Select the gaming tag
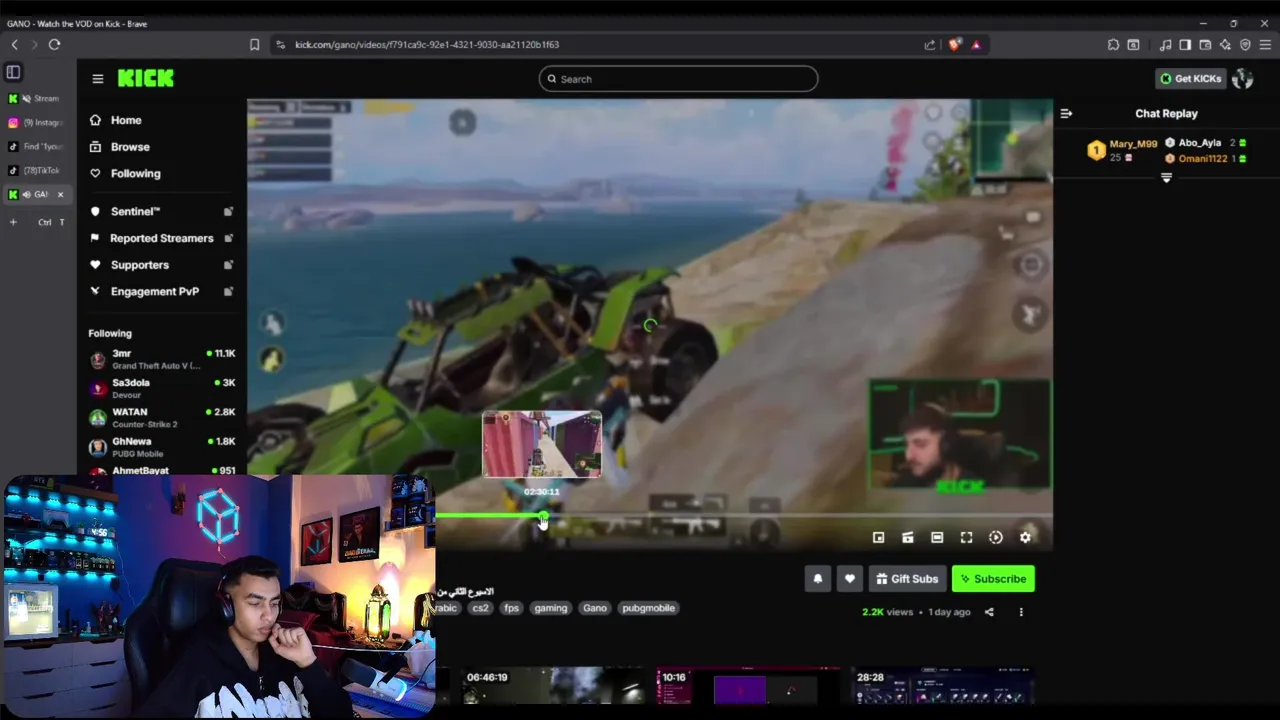Viewport: 1280px width, 720px height. (x=550, y=608)
